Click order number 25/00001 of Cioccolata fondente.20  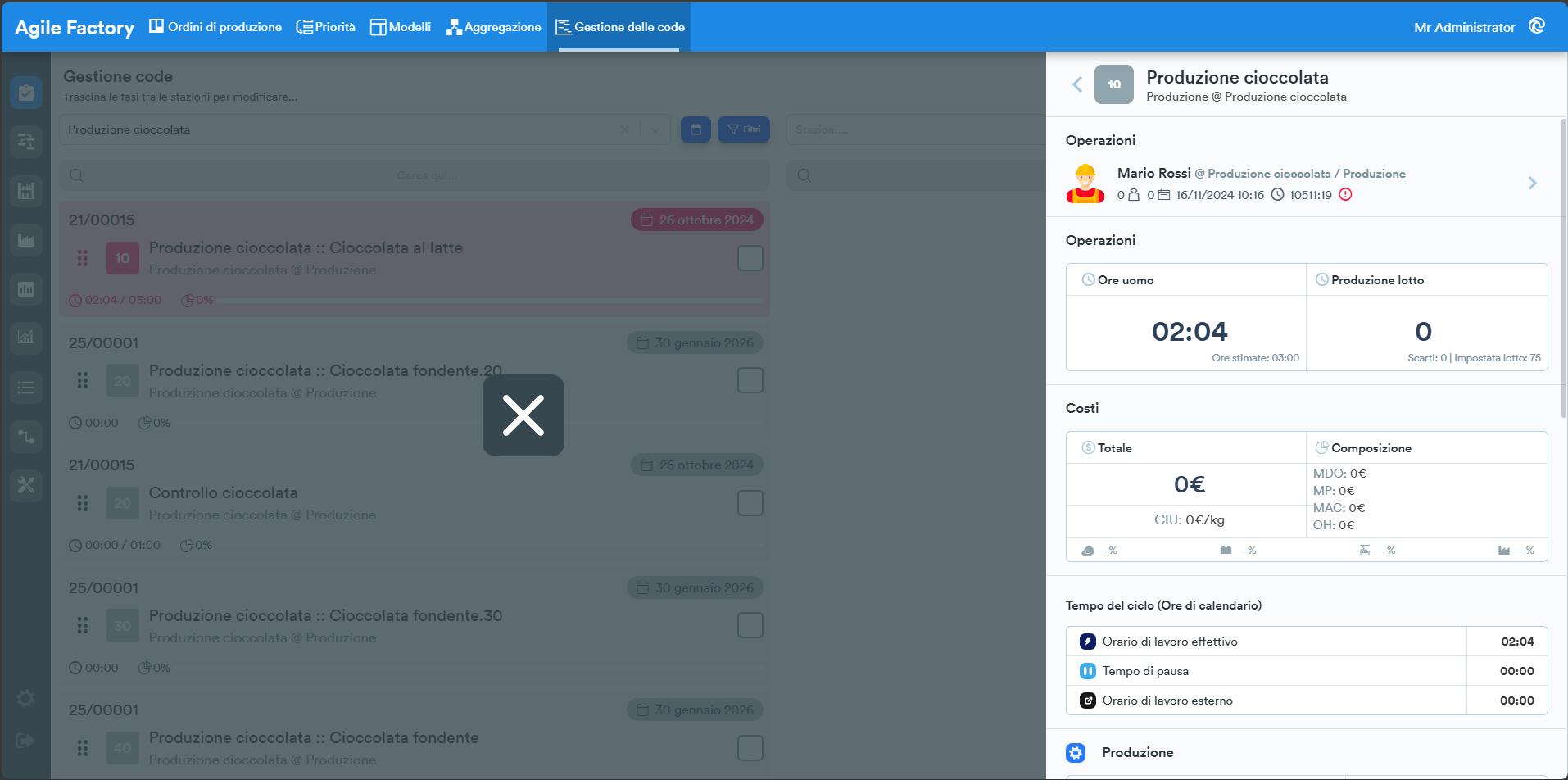pos(103,342)
